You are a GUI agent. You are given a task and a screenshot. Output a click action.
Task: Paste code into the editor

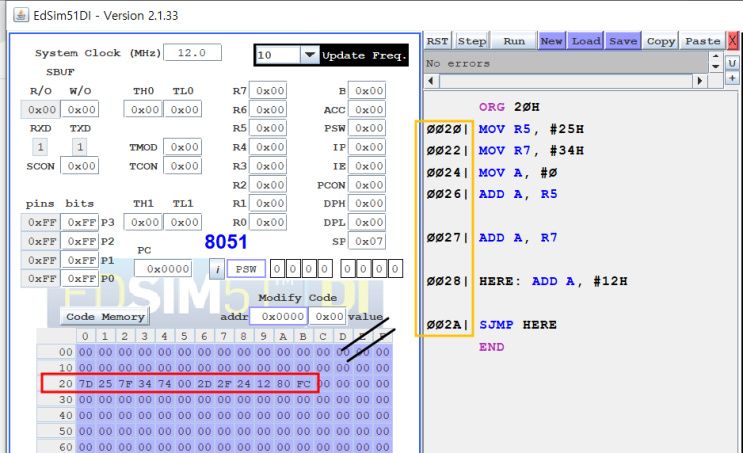pyautogui.click(x=703, y=41)
